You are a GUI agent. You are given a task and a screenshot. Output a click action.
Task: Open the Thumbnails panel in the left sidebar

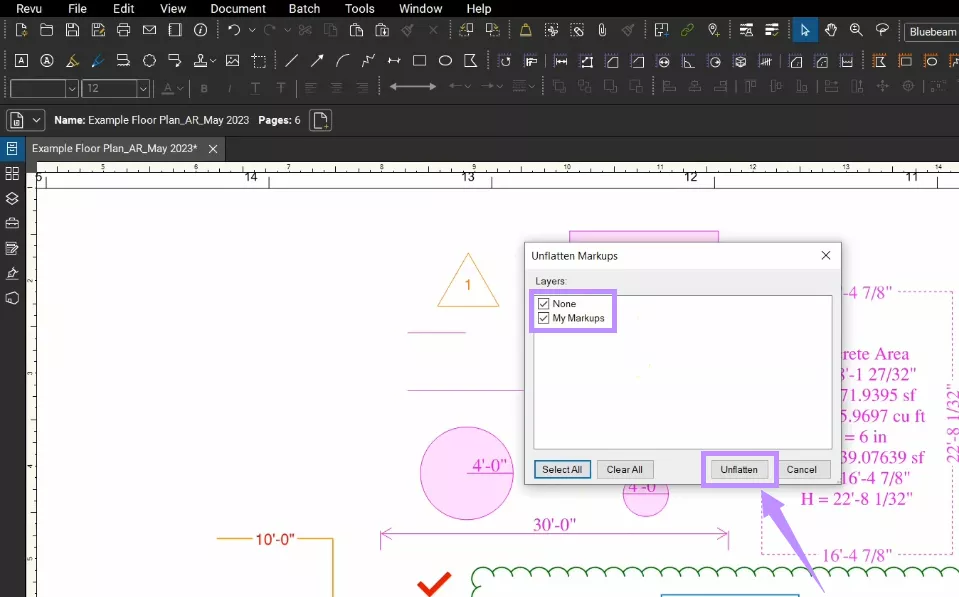(11, 172)
